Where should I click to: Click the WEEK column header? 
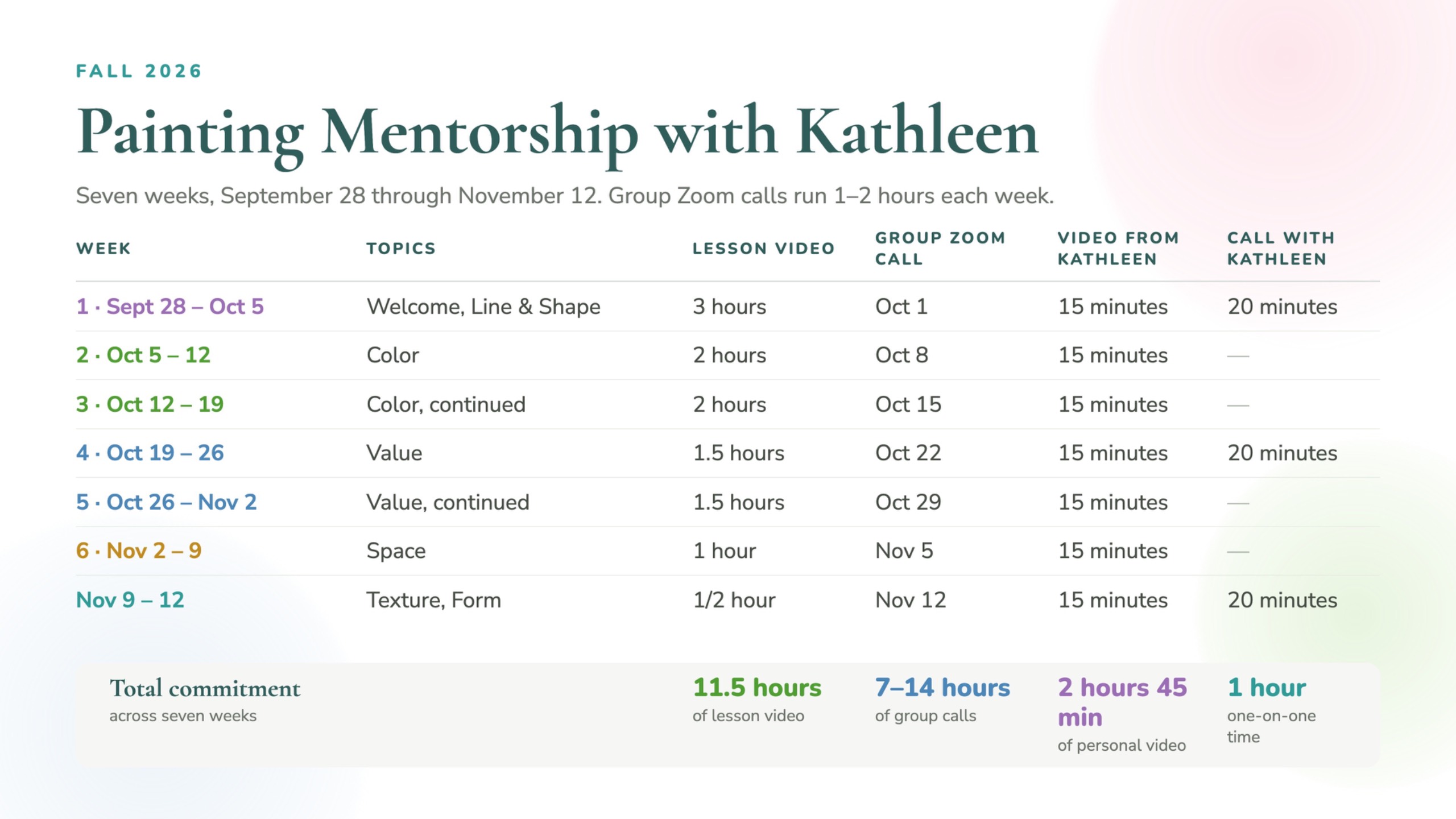[104, 249]
